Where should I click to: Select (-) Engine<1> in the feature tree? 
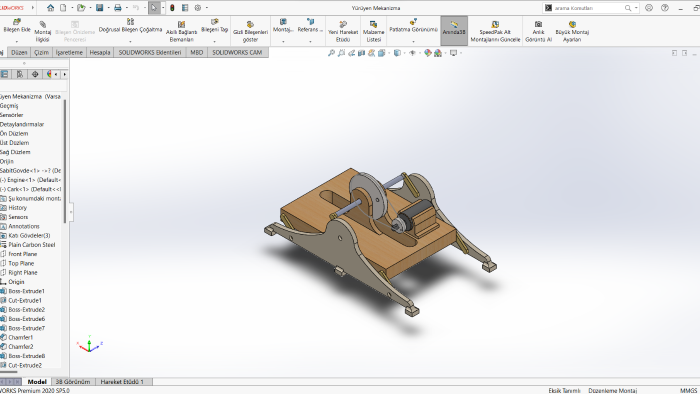(30, 180)
